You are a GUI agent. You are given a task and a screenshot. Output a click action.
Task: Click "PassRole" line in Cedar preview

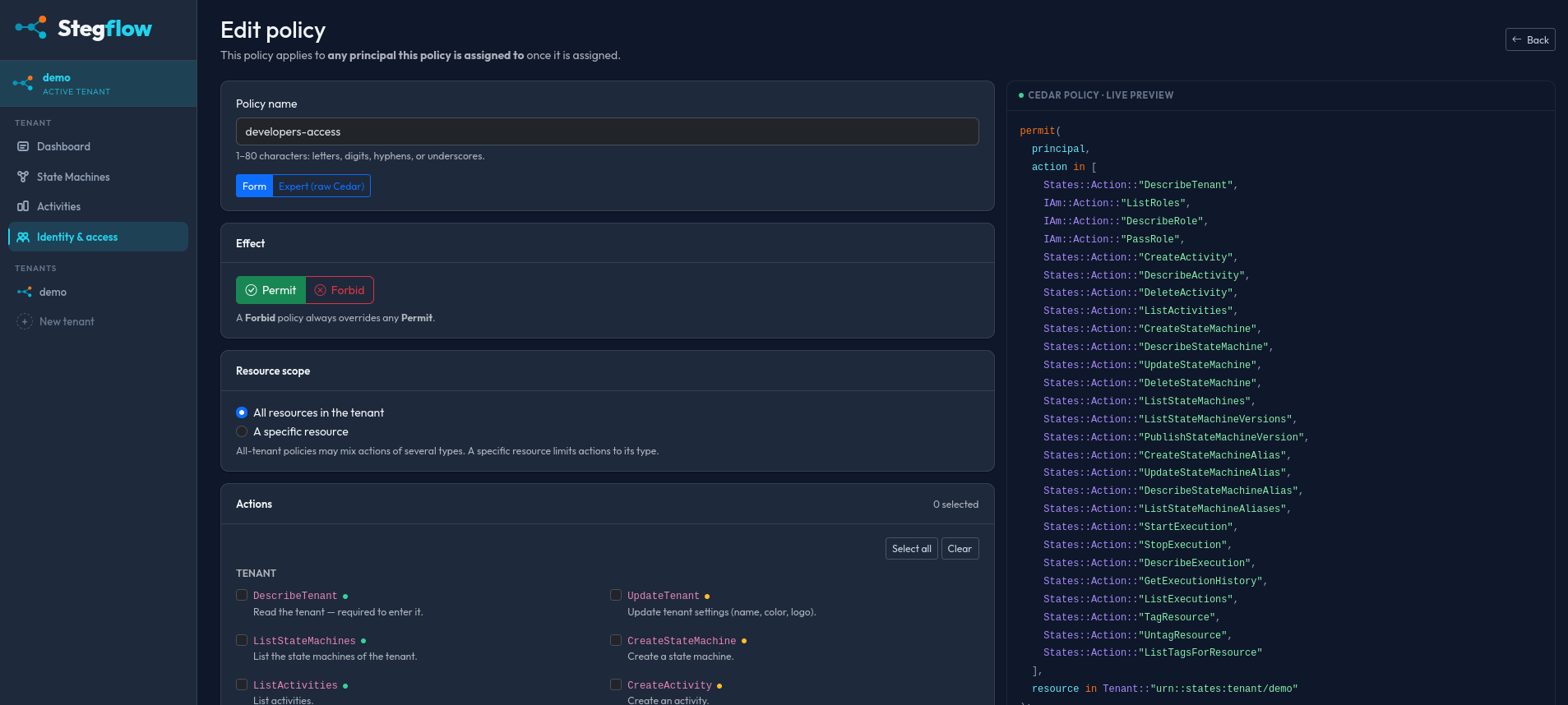point(1114,239)
